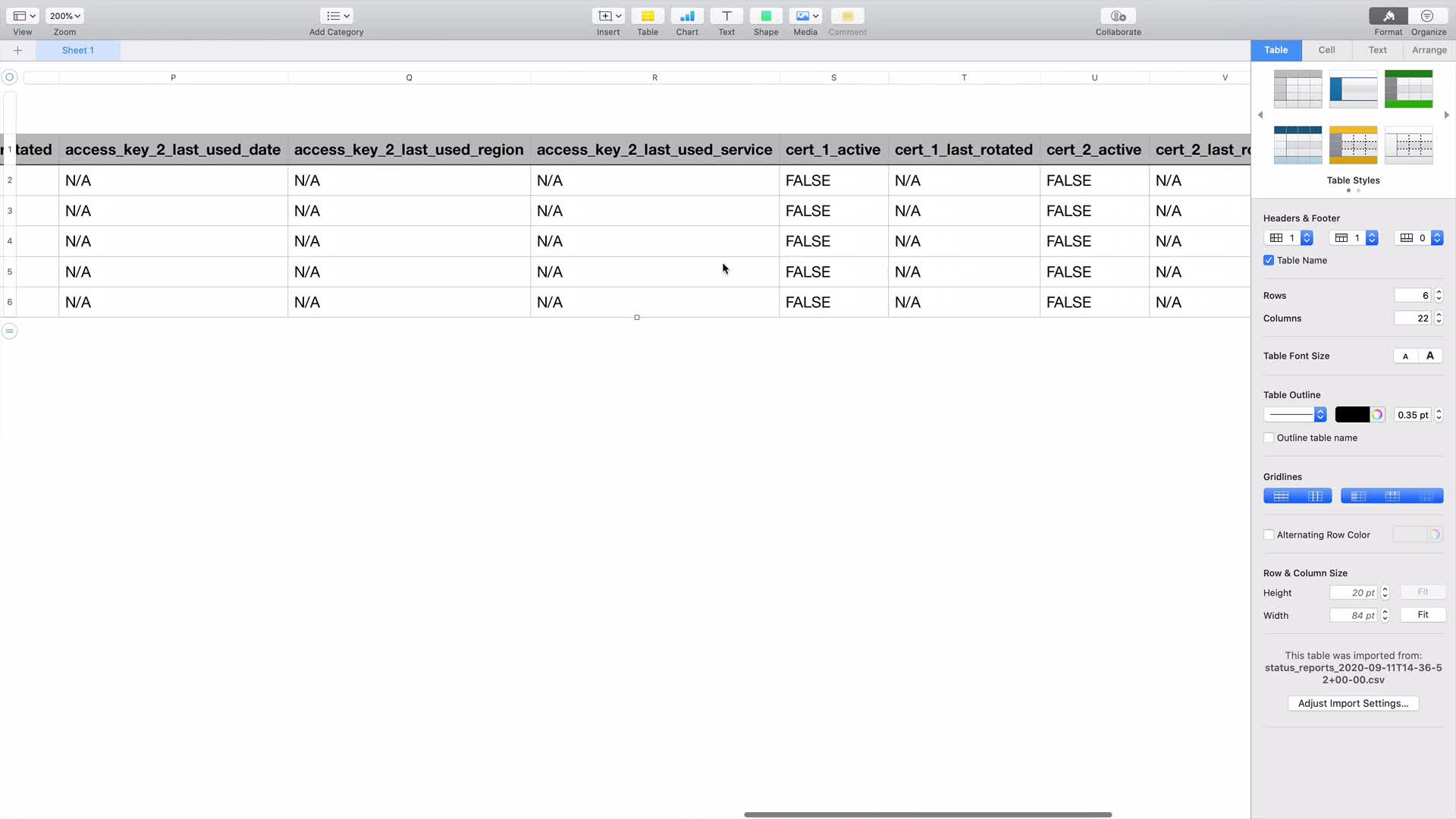This screenshot has width=1456, height=819.
Task: Open the Table Outline line style dropdown
Action: 1295,415
